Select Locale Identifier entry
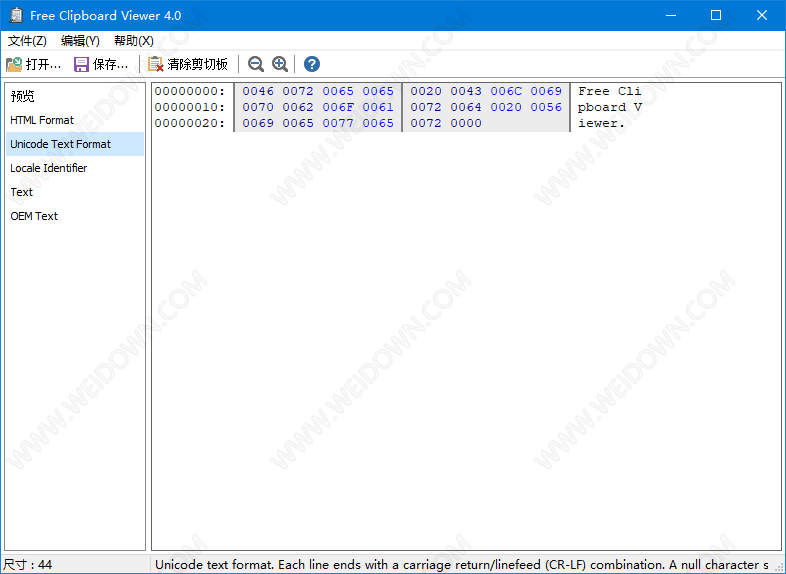This screenshot has width=786, height=574. 75,168
